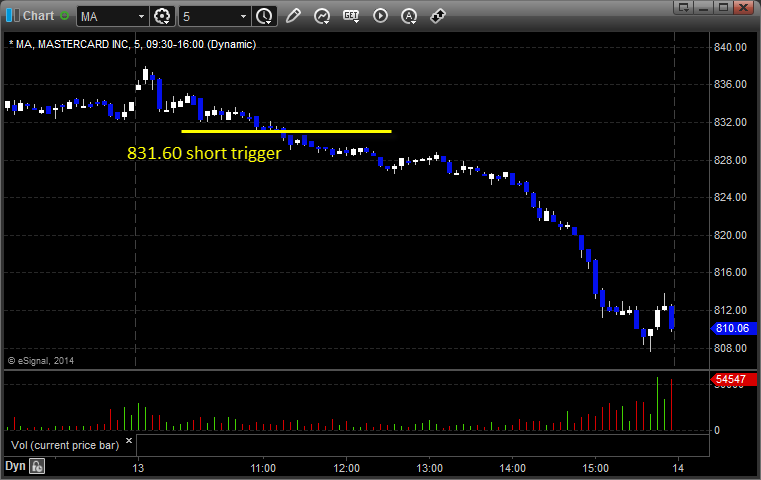The height and width of the screenshot is (480, 761).
Task: Click the 828.00 price axis label
Action: click(x=730, y=160)
